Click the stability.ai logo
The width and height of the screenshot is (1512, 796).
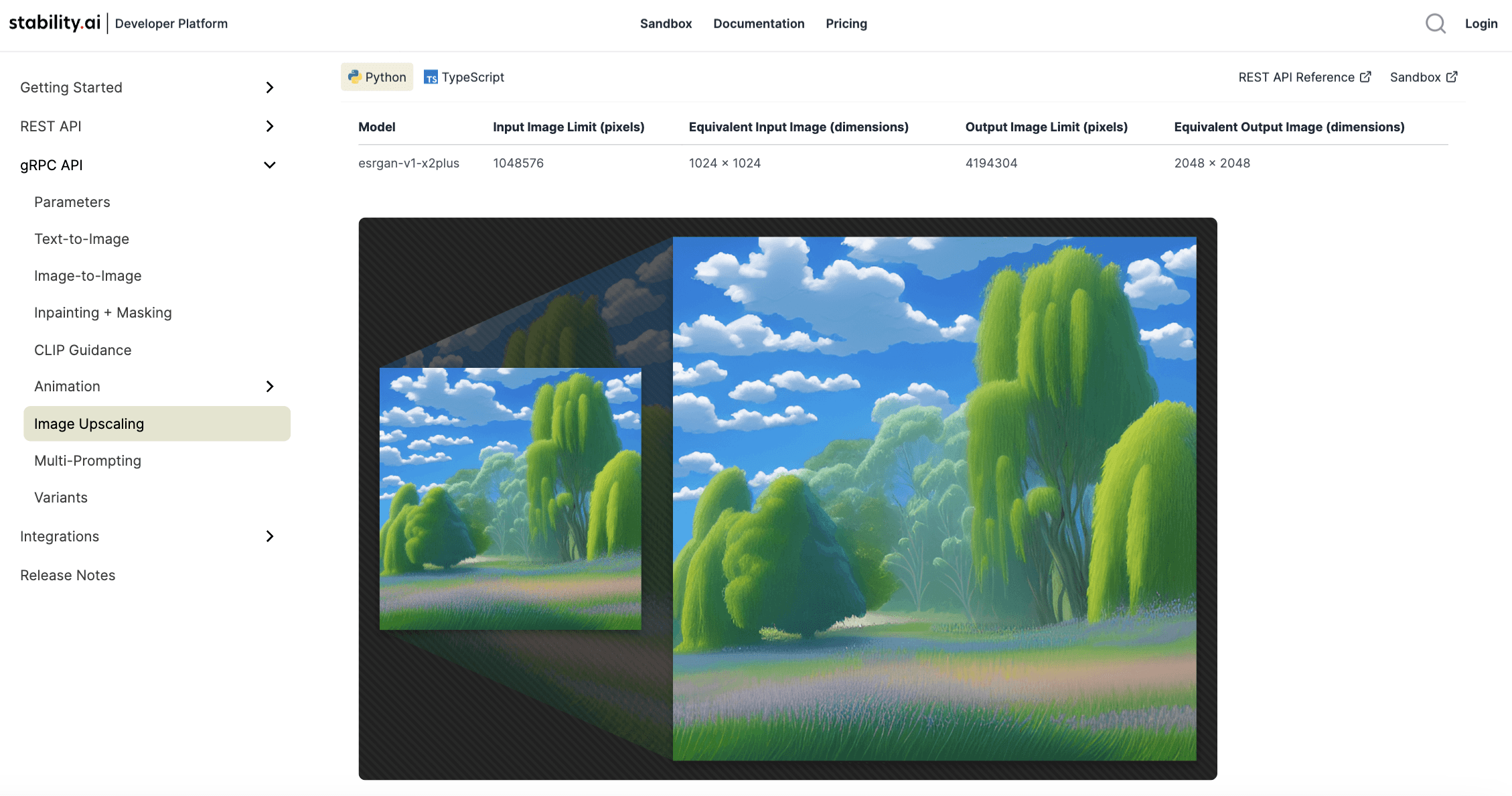tap(54, 23)
